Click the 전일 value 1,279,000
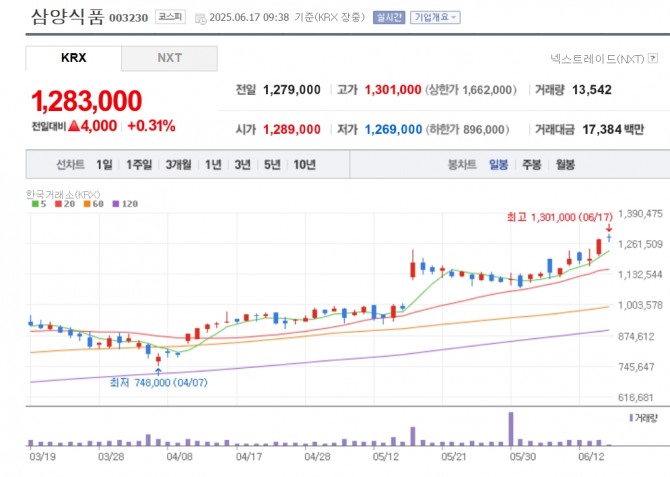This screenshot has width=670, height=477. 292,90
